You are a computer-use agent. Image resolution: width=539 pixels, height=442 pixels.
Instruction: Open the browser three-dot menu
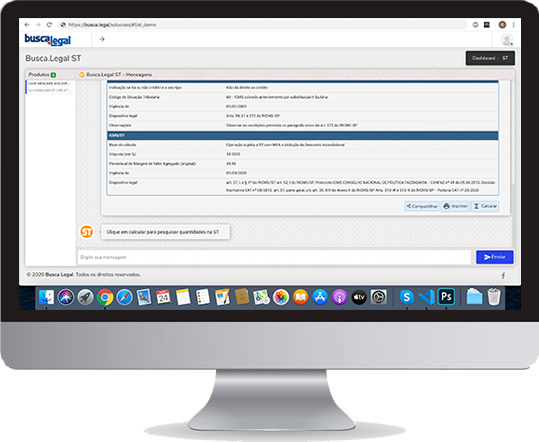point(514,25)
